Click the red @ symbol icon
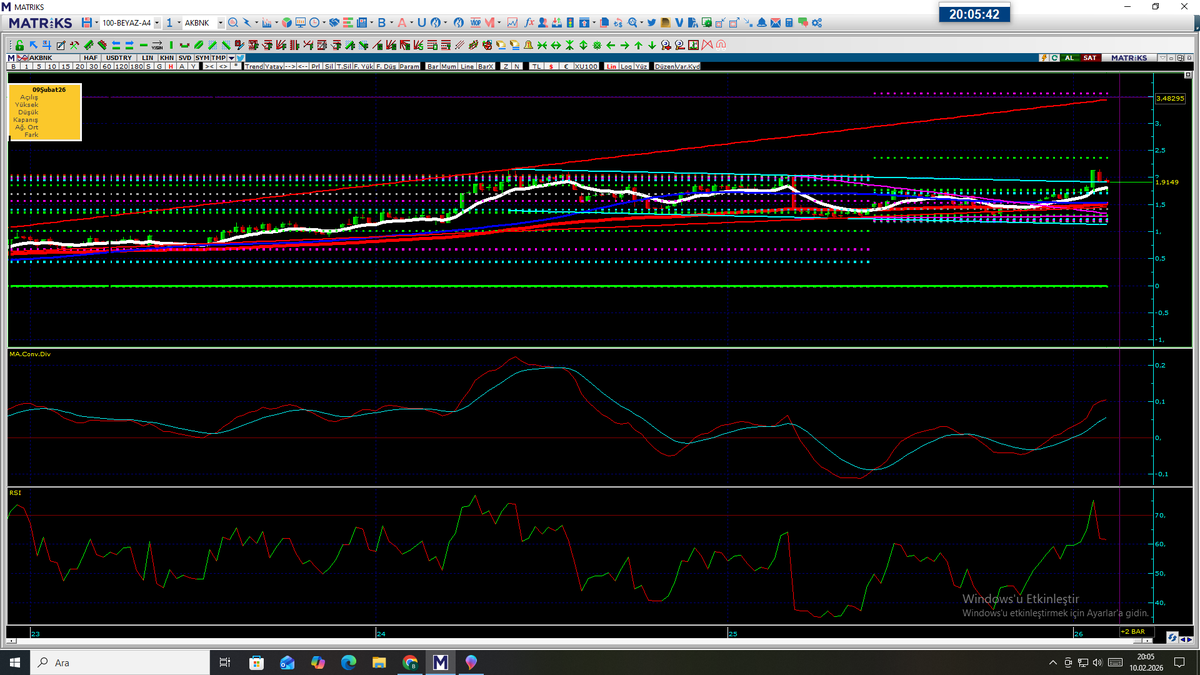The width and height of the screenshot is (1200, 675). point(721,45)
